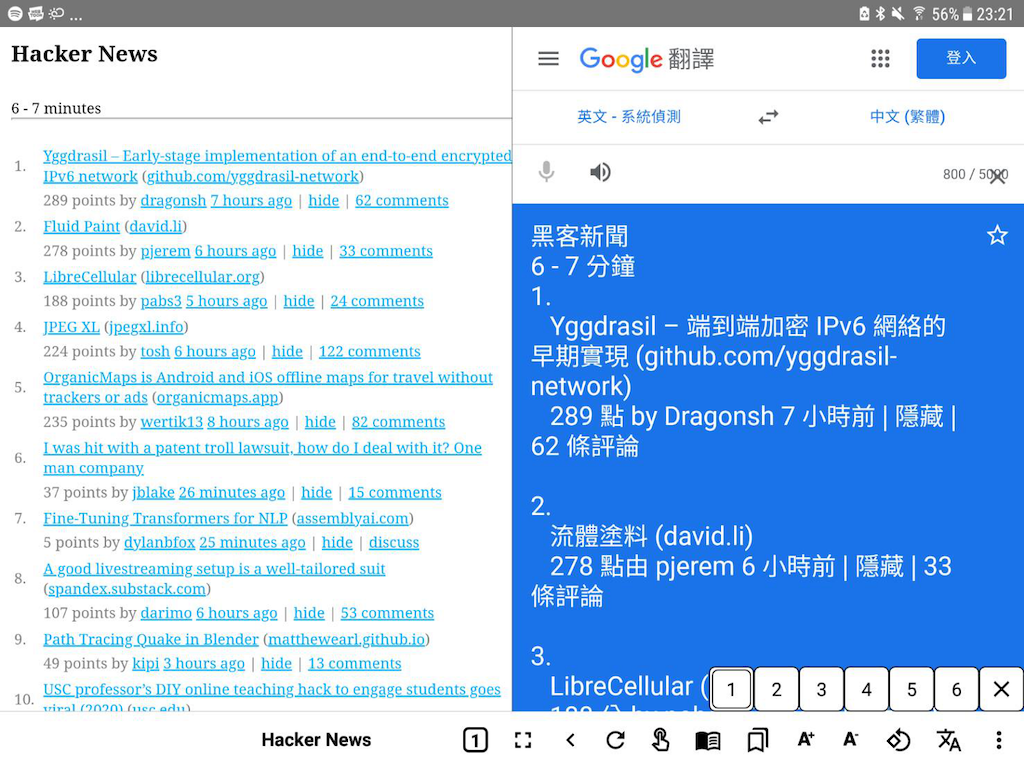This screenshot has height=768, width=1024.
Task: Open Path Tracing Quake in Blender
Action: pos(151,639)
